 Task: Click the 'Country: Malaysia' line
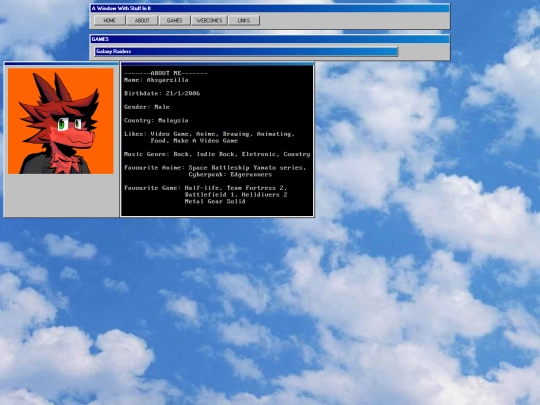pyautogui.click(x=156, y=121)
